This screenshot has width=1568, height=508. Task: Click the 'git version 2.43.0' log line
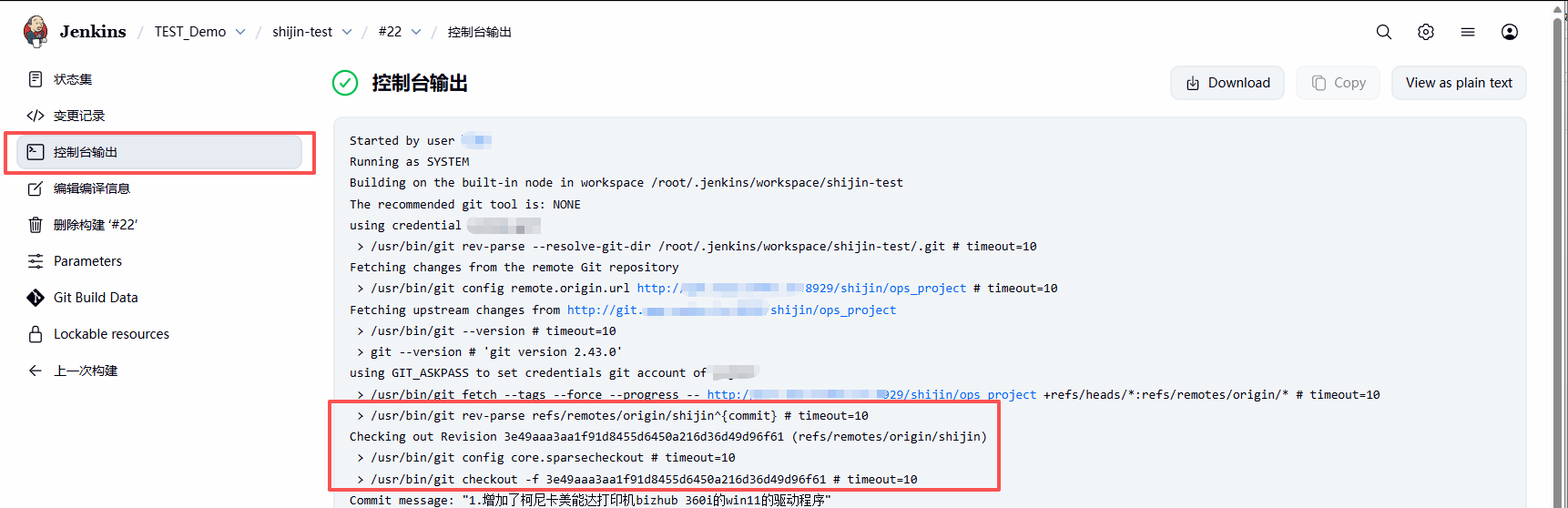[490, 352]
